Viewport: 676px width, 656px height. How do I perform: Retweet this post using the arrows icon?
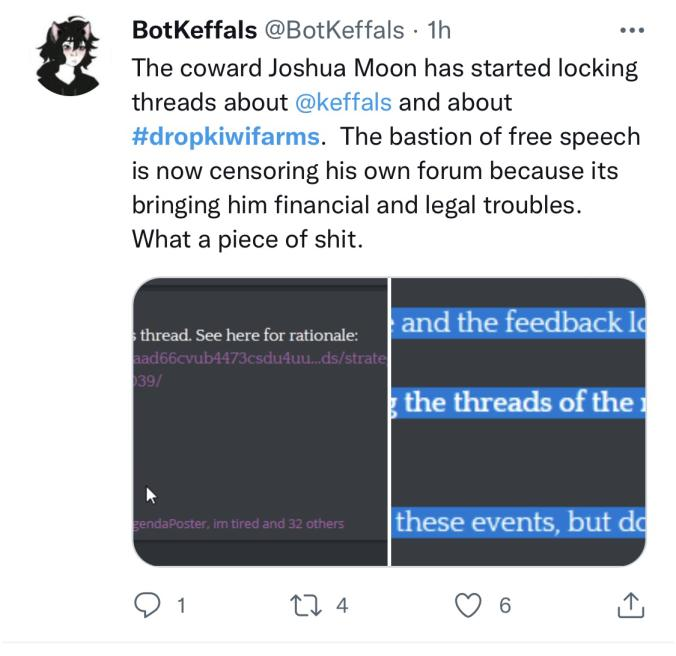[x=306, y=605]
